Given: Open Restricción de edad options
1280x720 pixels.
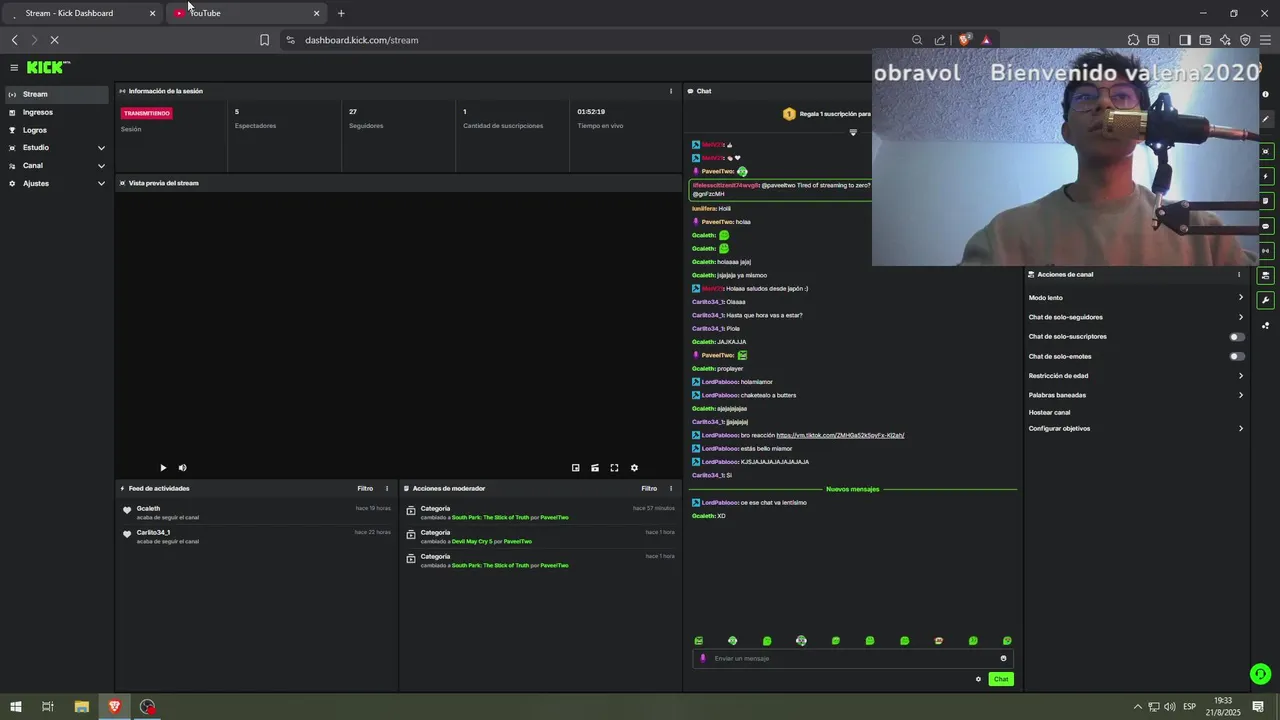Looking at the screenshot, I should [1136, 376].
